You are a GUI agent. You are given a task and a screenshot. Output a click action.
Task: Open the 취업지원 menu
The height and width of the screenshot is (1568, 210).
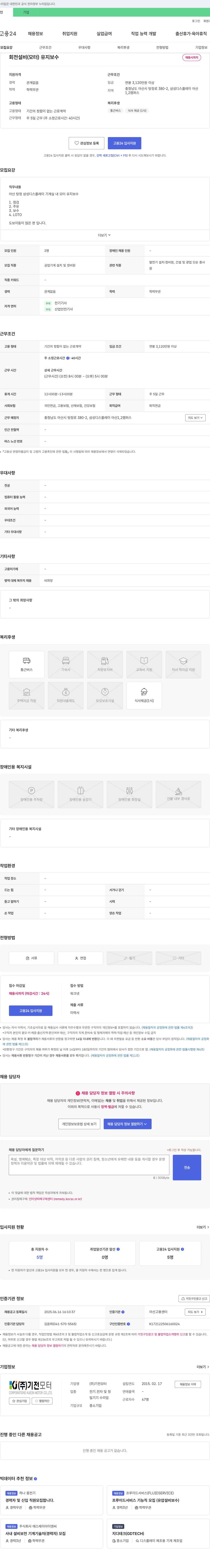70,33
